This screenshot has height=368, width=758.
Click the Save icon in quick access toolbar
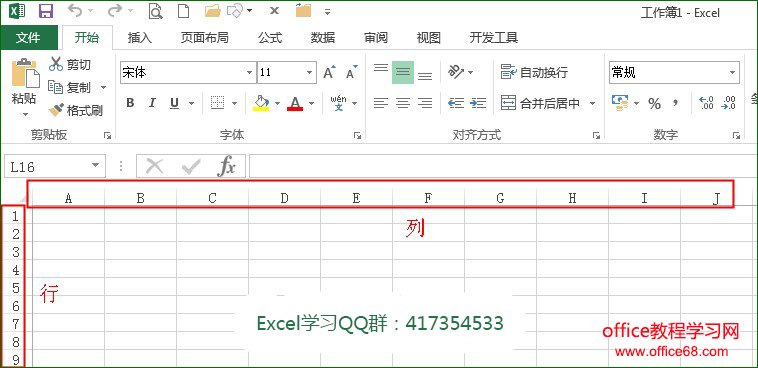[45, 11]
